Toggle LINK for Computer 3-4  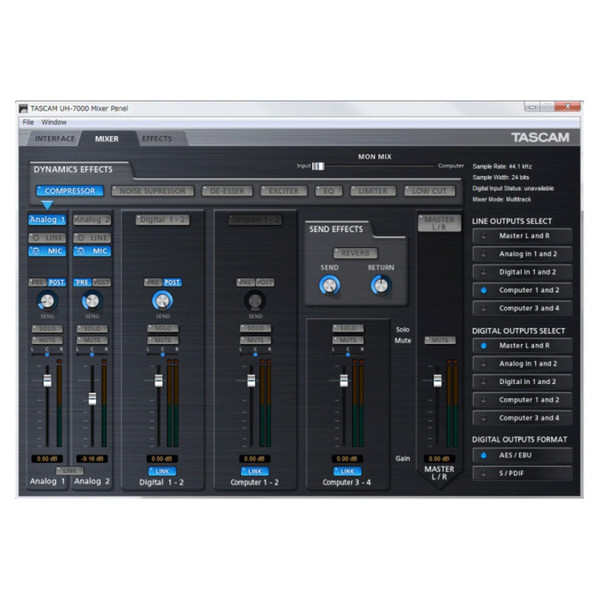coord(347,471)
